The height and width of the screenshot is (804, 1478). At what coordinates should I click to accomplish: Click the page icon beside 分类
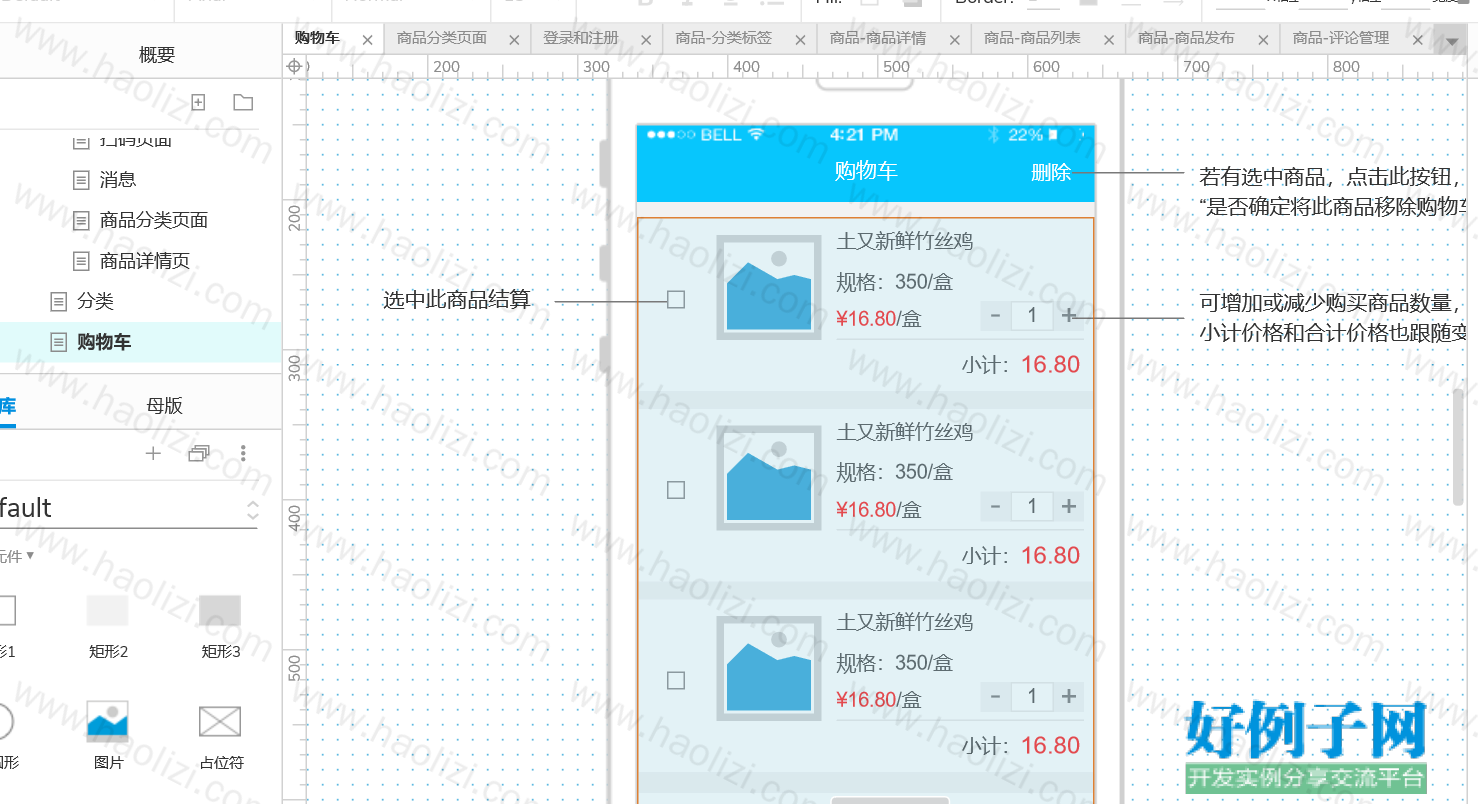[59, 301]
